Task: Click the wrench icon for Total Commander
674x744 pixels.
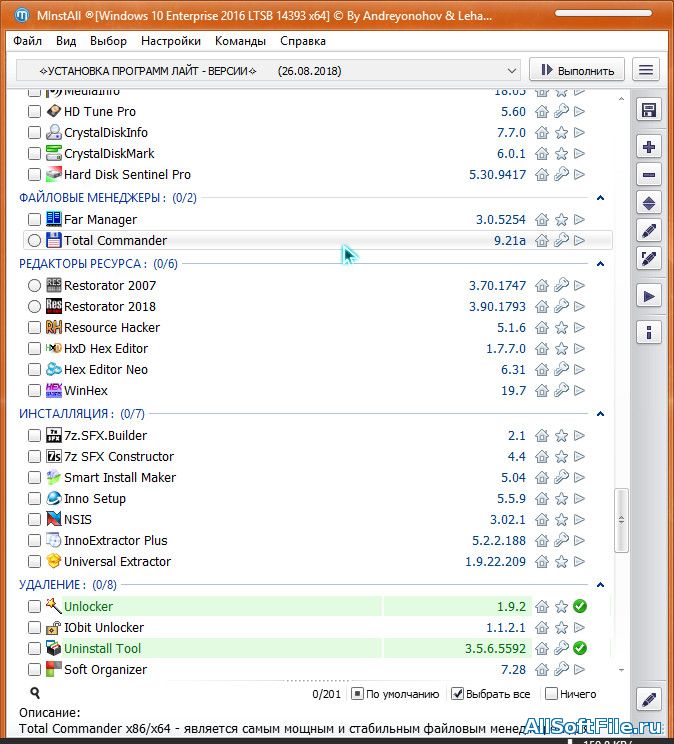Action: point(561,241)
